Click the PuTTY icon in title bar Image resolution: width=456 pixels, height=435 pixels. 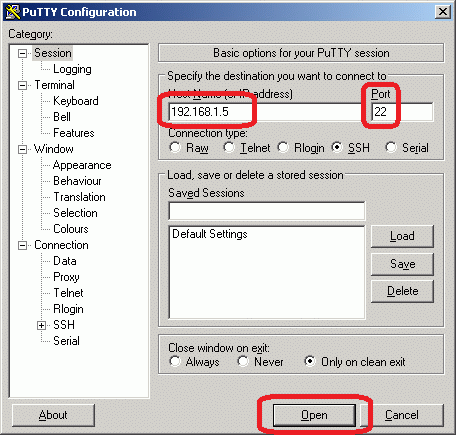[x=13, y=12]
